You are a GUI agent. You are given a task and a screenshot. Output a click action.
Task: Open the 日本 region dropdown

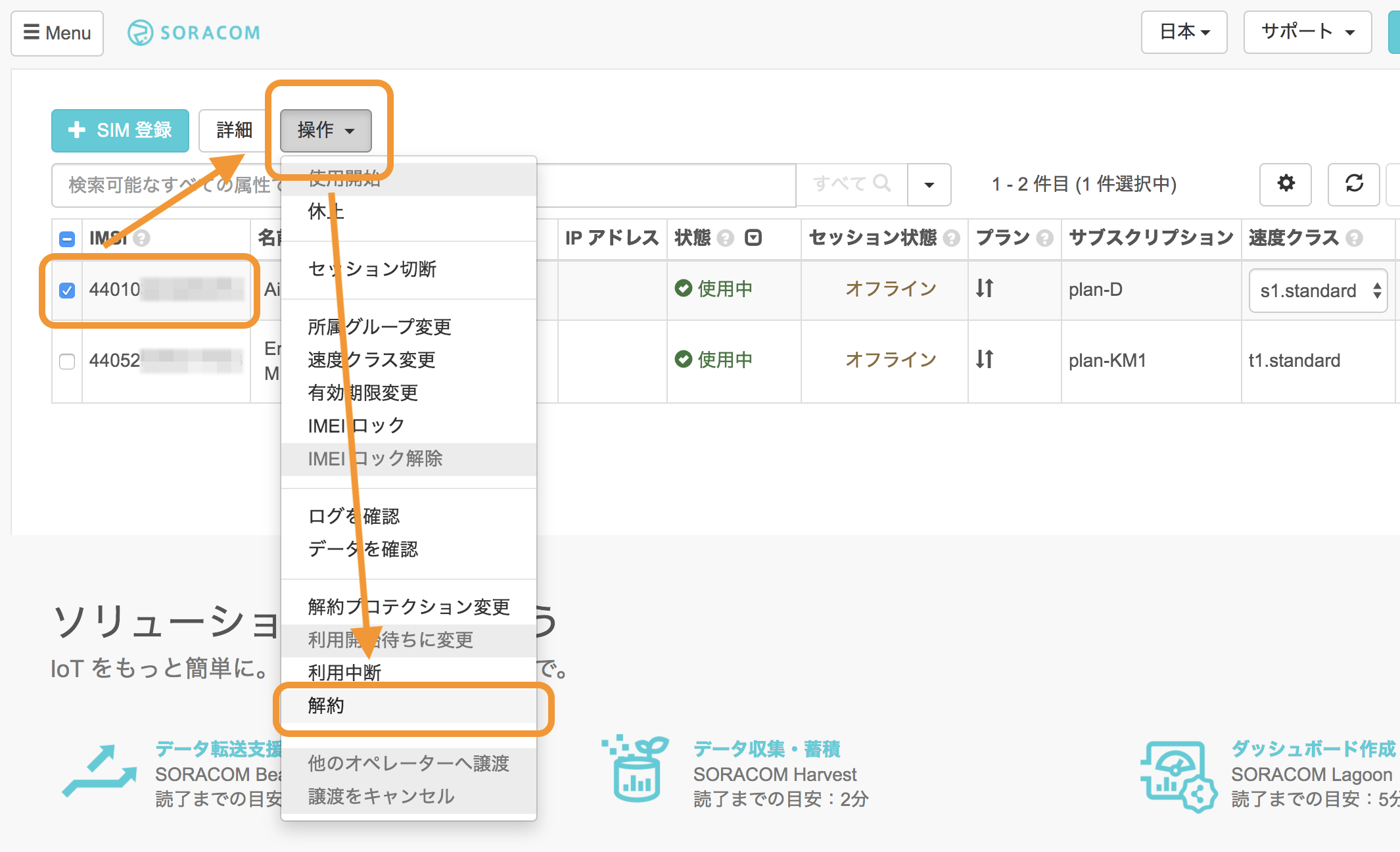click(1184, 32)
